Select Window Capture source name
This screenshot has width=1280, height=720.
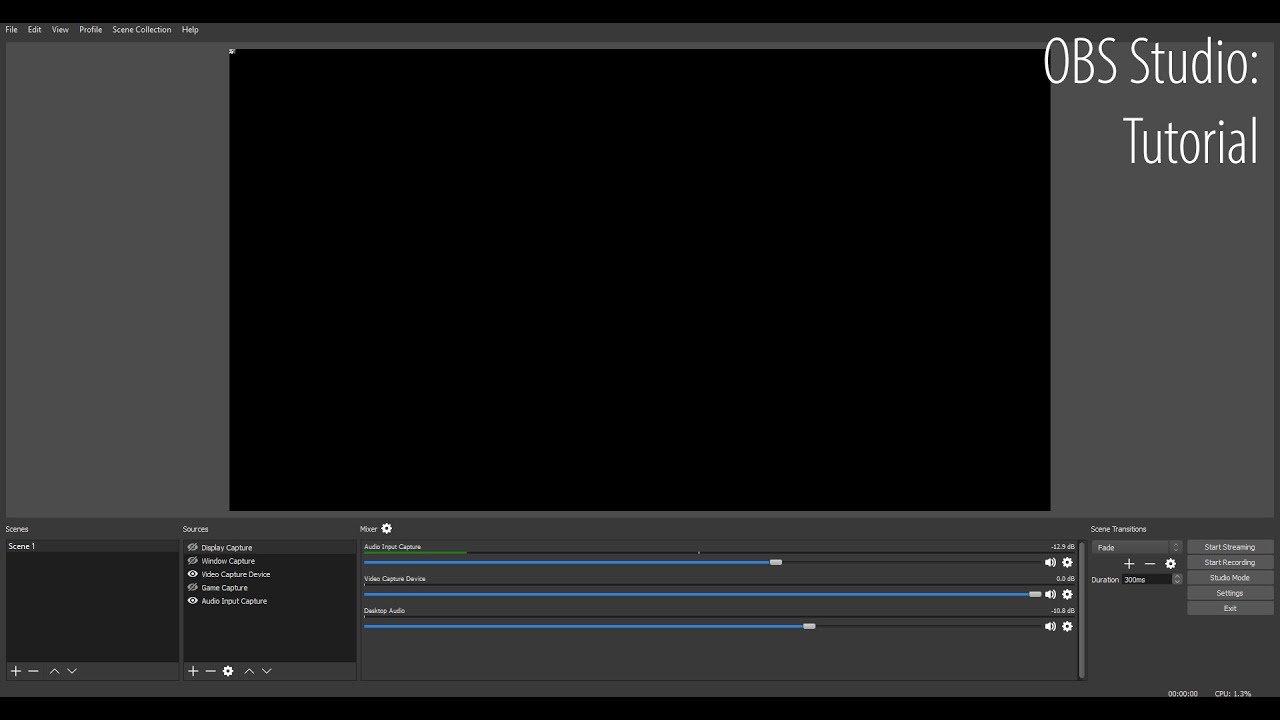coord(228,561)
